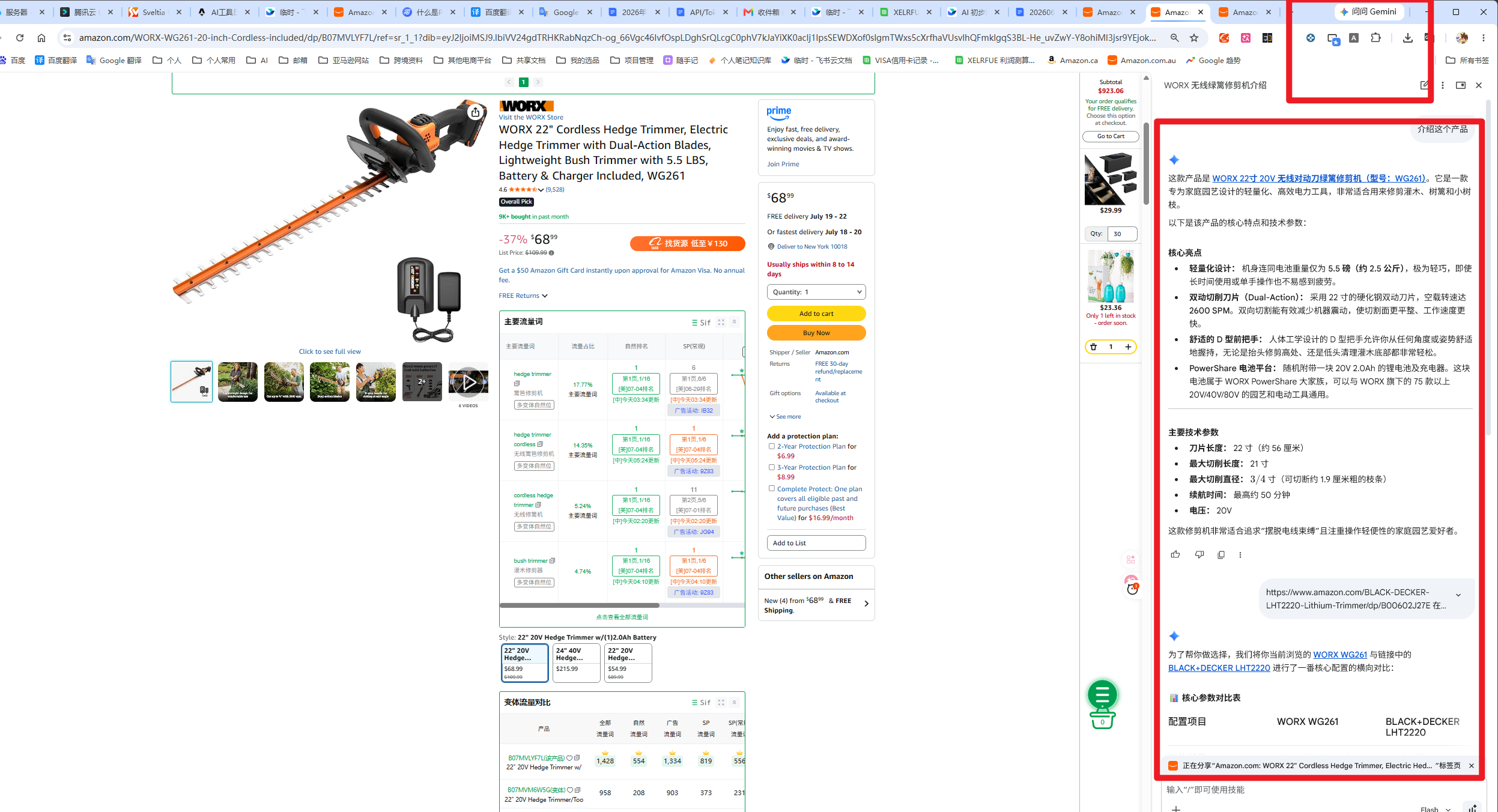Switch to the Google 翻译 tab
Screen dimensions: 1498x812
pyautogui.click(x=566, y=12)
